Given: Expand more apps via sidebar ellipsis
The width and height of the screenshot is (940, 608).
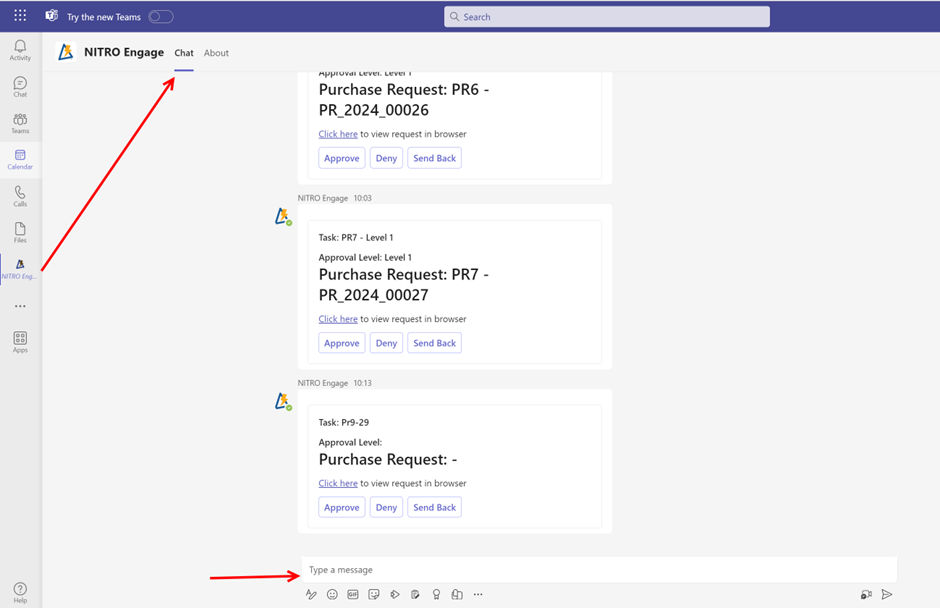Looking at the screenshot, I should pos(20,306).
